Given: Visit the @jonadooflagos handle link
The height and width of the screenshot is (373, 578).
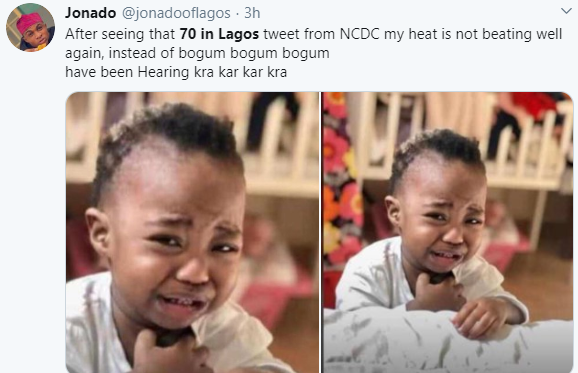Looking at the screenshot, I should pos(176,13).
